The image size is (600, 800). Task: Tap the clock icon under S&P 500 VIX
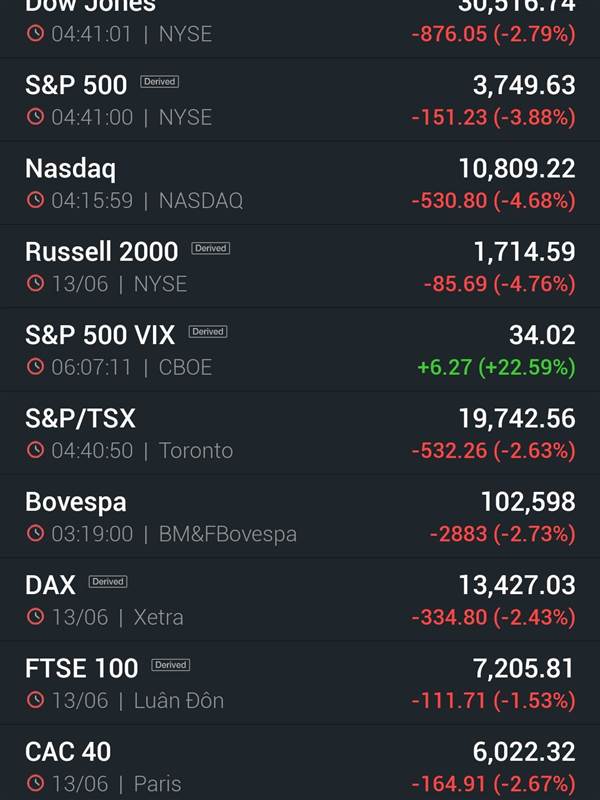click(x=35, y=366)
